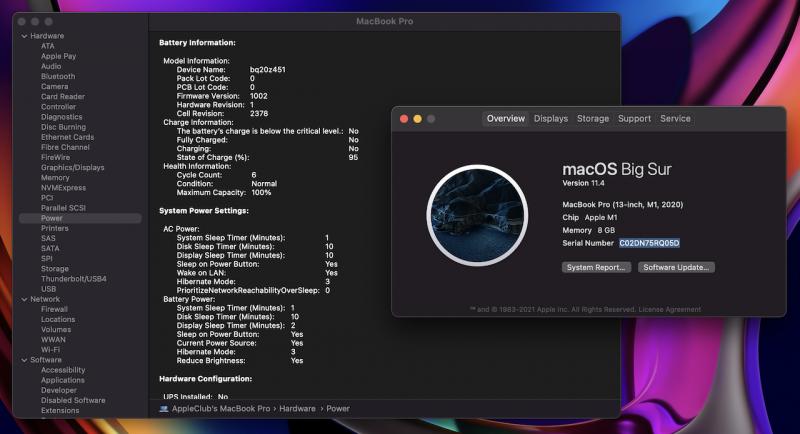Click the macOS Big Sur wallpaper image
Image resolution: width=800 pixels, height=434 pixels.
pyautogui.click(x=477, y=215)
